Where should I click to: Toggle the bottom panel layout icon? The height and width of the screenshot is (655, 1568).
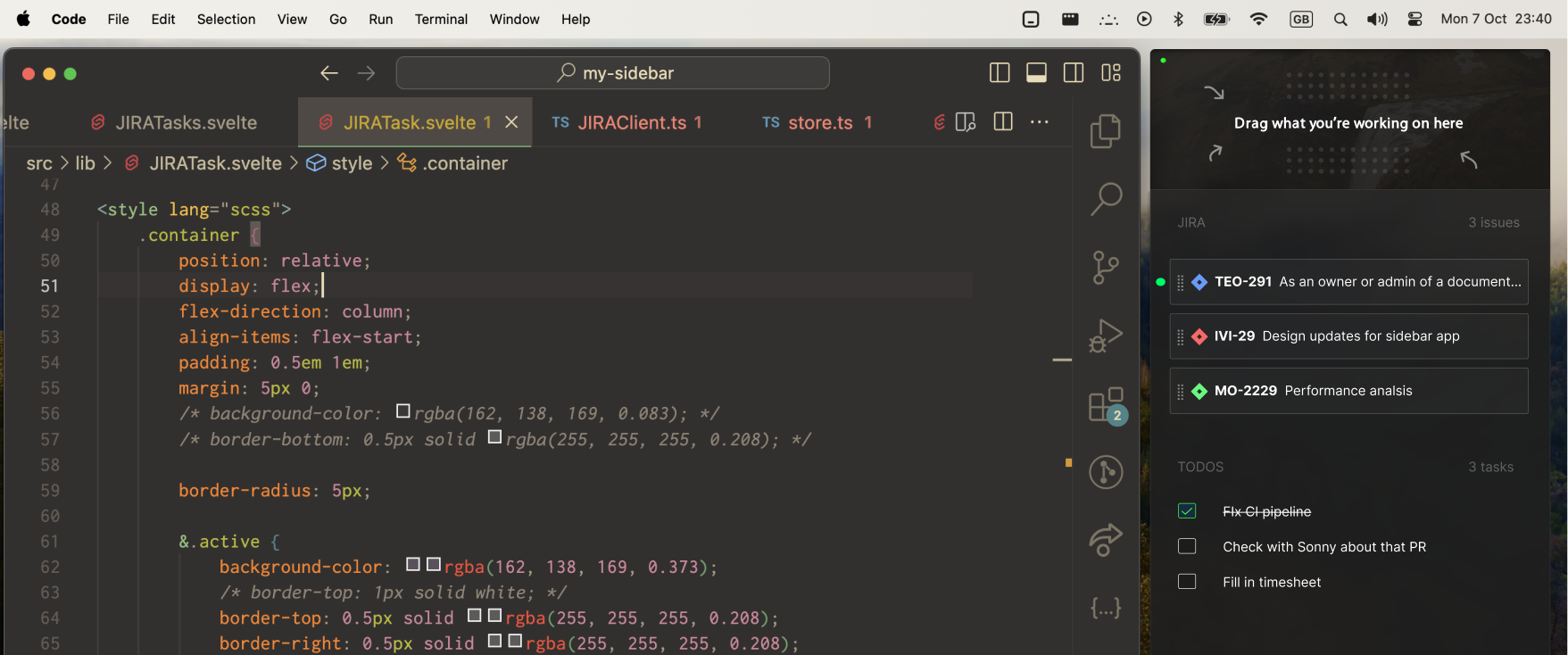click(x=1036, y=73)
